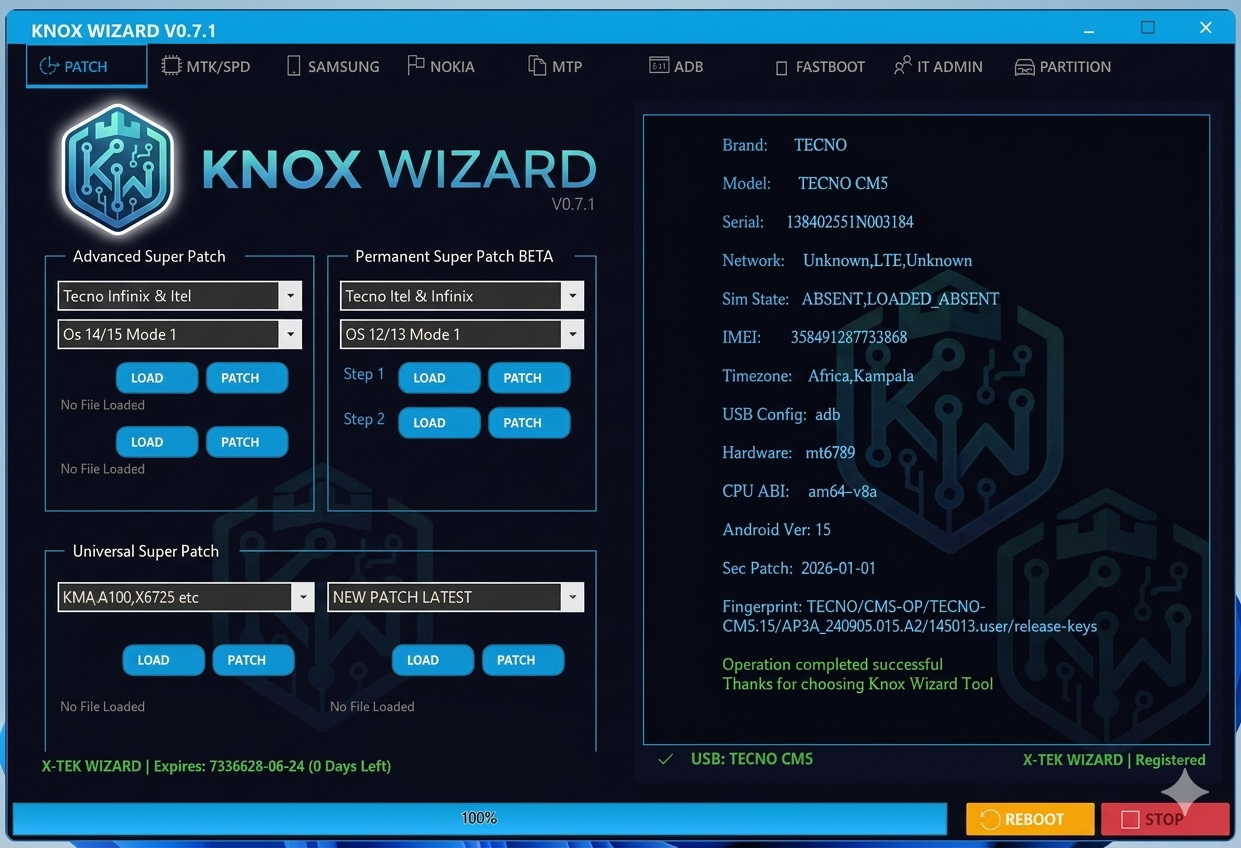Screen dimensions: 1241x848
Task: Click the flag icon beside NOKIA
Action: click(416, 65)
